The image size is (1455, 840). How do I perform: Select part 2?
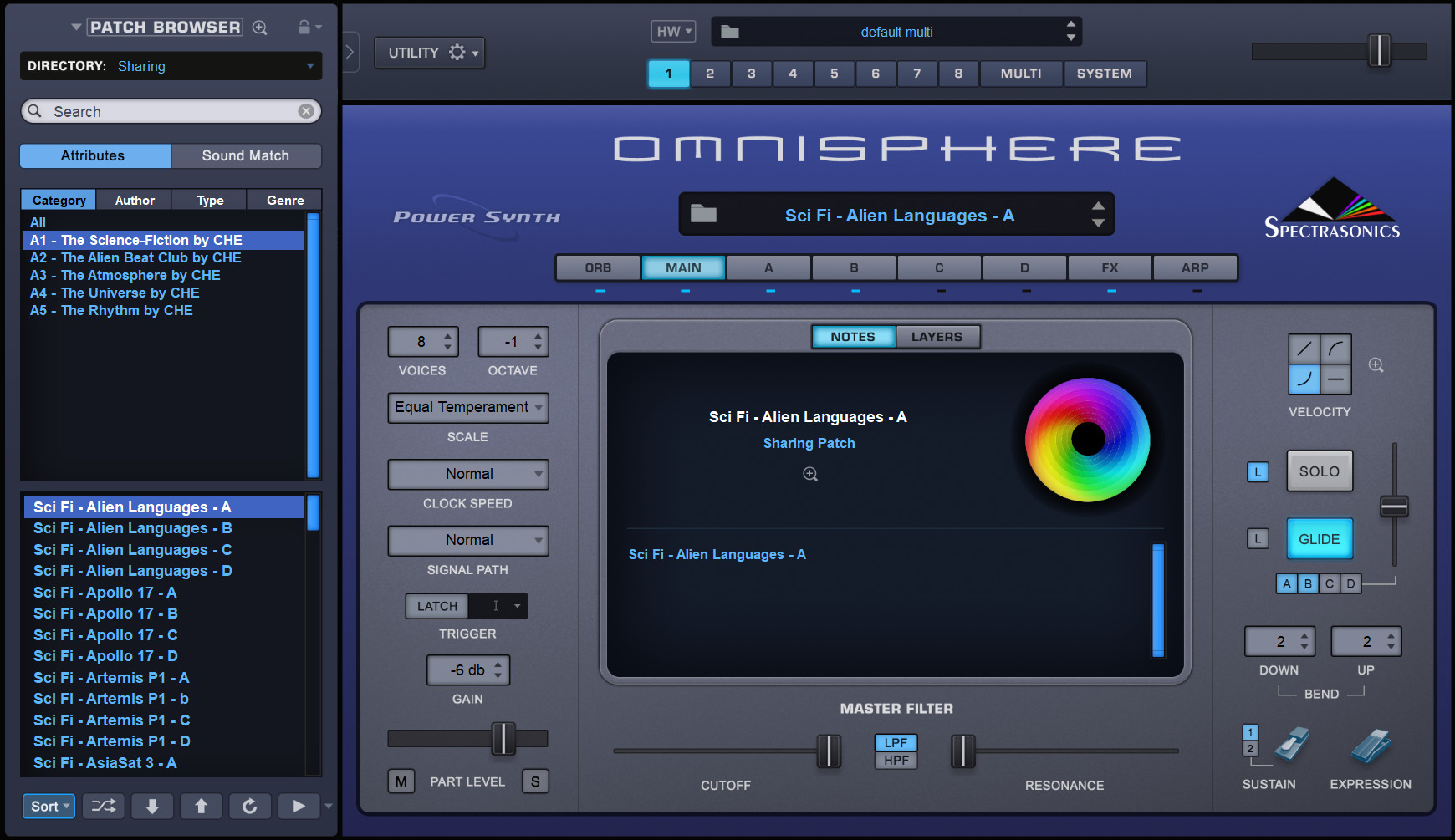coord(710,74)
